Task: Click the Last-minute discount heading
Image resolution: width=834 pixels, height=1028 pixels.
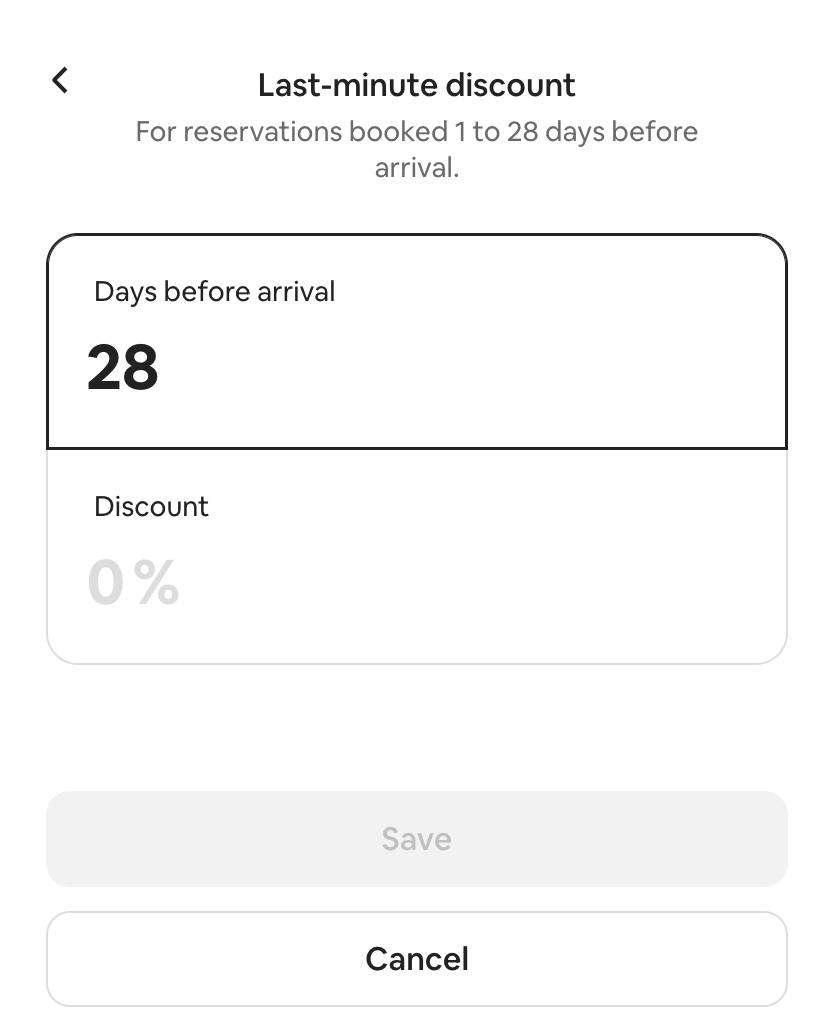Action: [x=417, y=85]
